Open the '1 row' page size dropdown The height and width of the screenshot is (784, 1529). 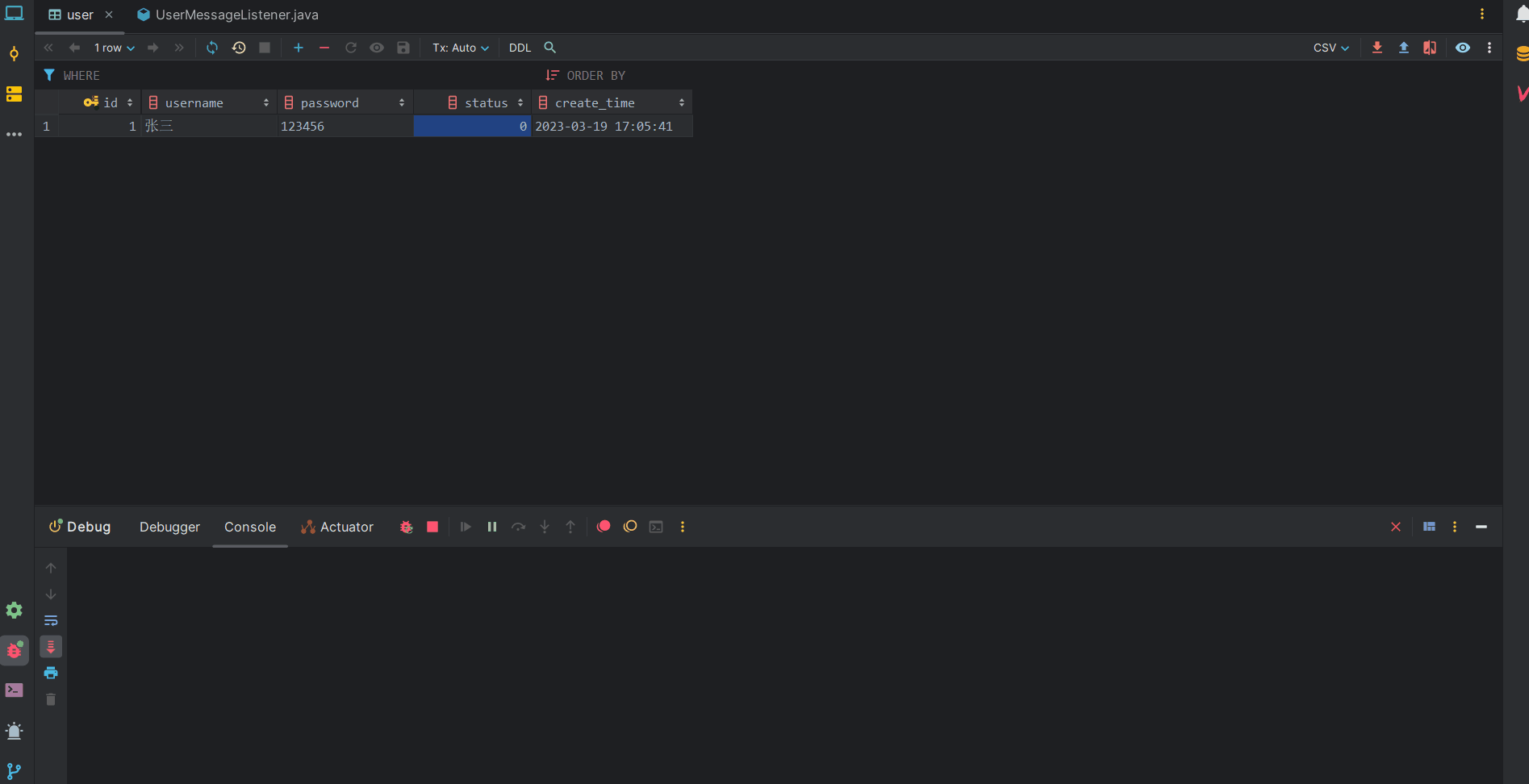pyautogui.click(x=113, y=48)
